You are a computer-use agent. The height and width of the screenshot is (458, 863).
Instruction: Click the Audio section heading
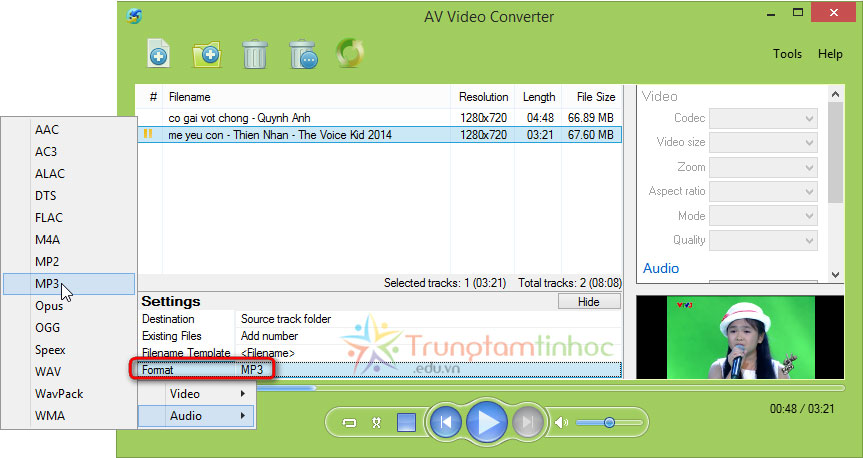(661, 268)
